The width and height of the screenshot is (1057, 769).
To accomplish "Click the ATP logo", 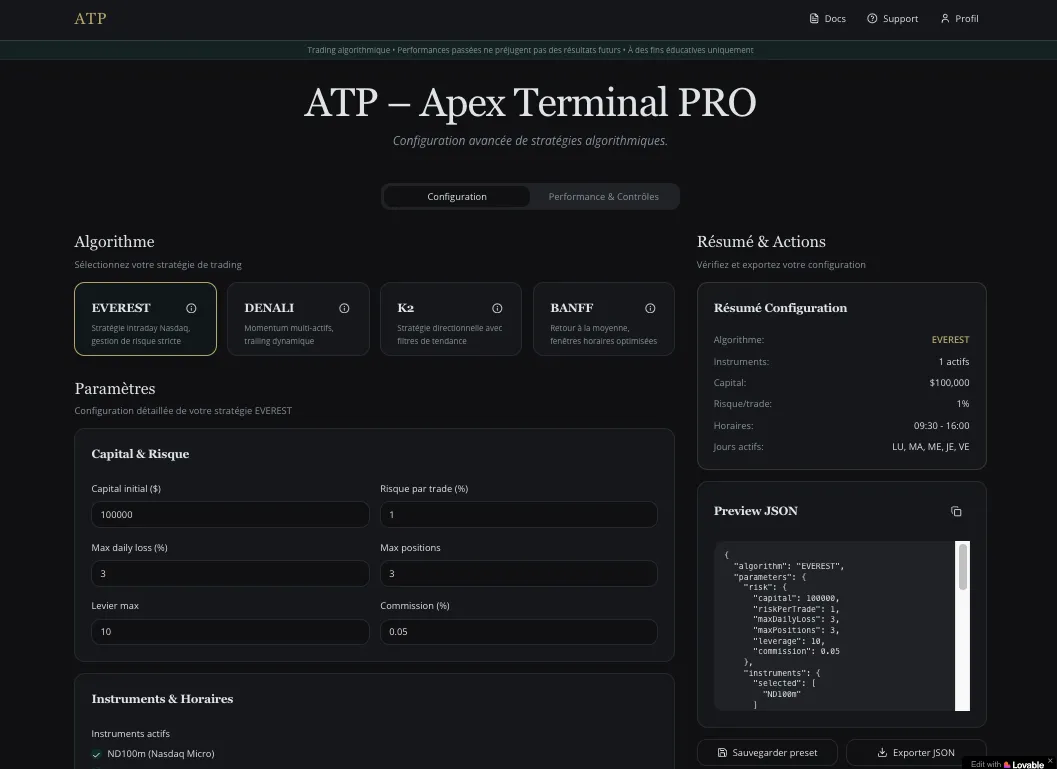I will coord(90,18).
